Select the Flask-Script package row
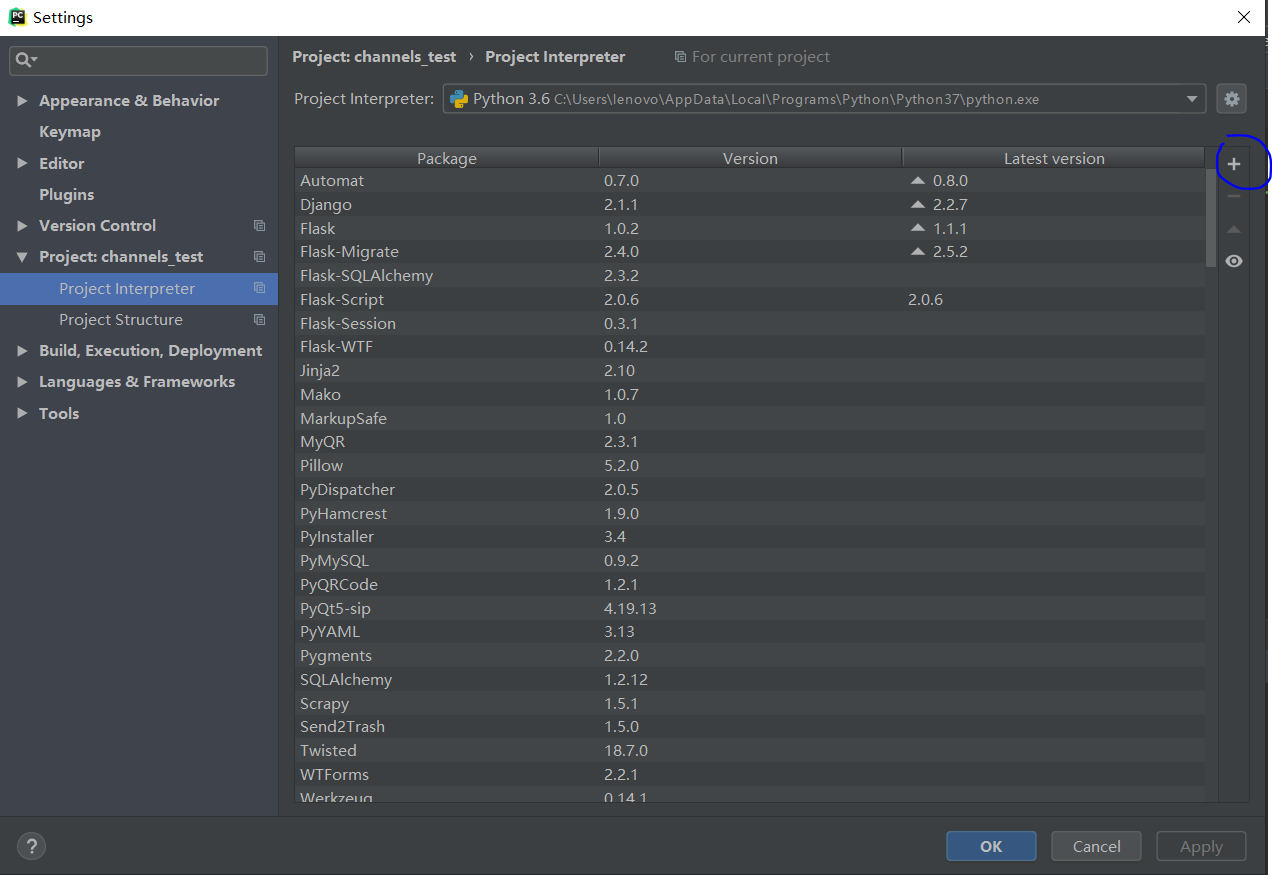Viewport: 1272px width, 875px height. point(750,300)
